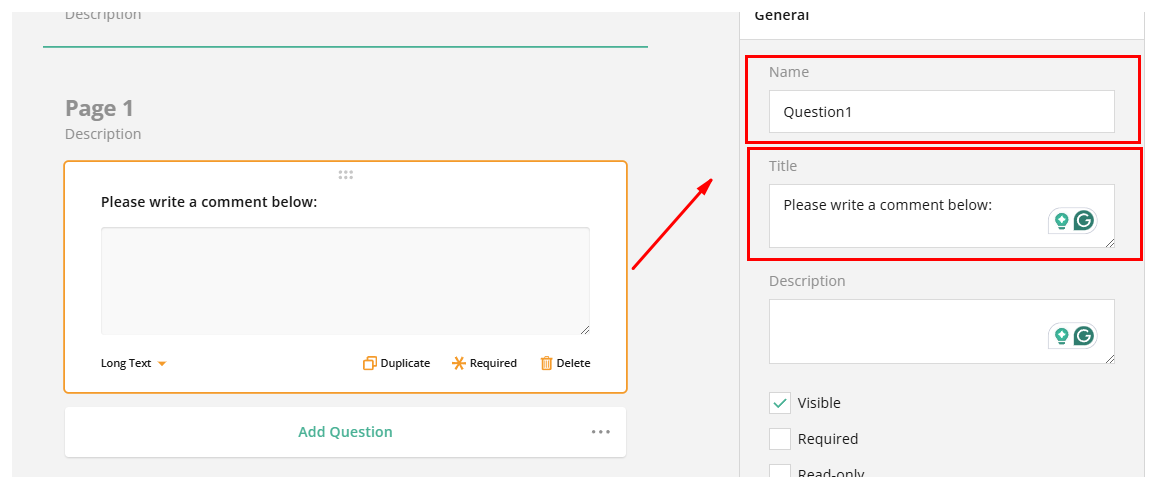Click the Required asterisk icon on the card
Viewport: 1155px width, 486px height.
[459, 363]
